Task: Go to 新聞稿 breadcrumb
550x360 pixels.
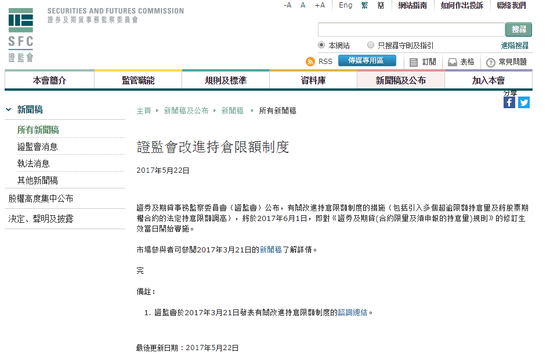Action: pyautogui.click(x=232, y=111)
